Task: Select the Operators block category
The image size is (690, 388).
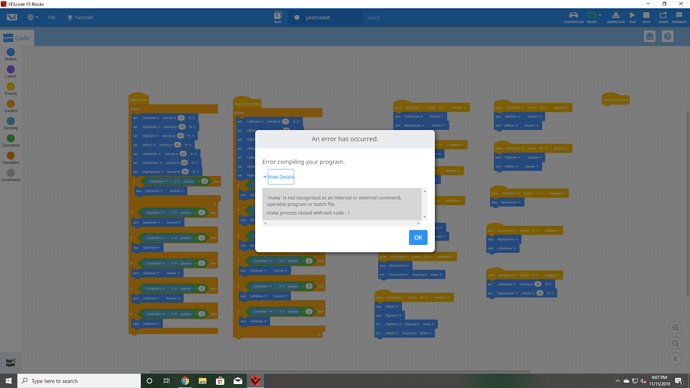Action: pyautogui.click(x=11, y=141)
